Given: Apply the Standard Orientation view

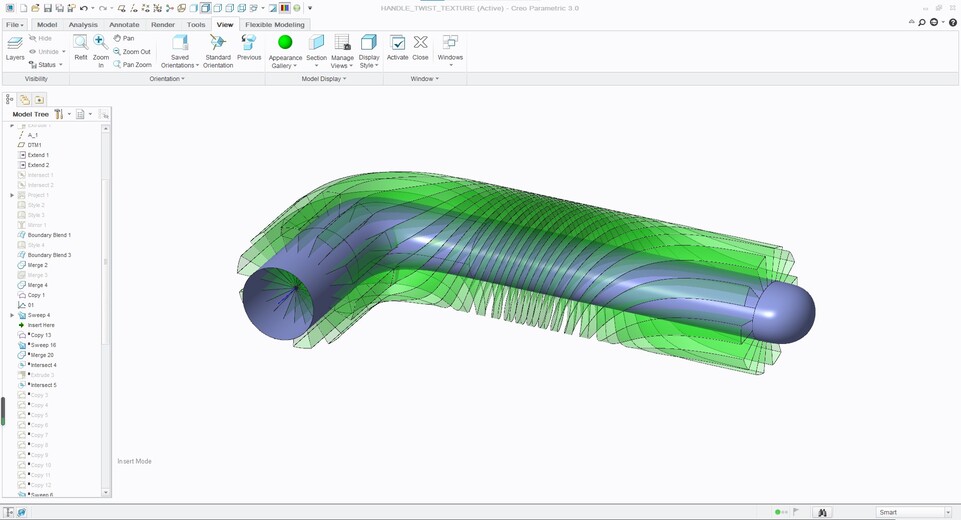Looking at the screenshot, I should pos(218,50).
